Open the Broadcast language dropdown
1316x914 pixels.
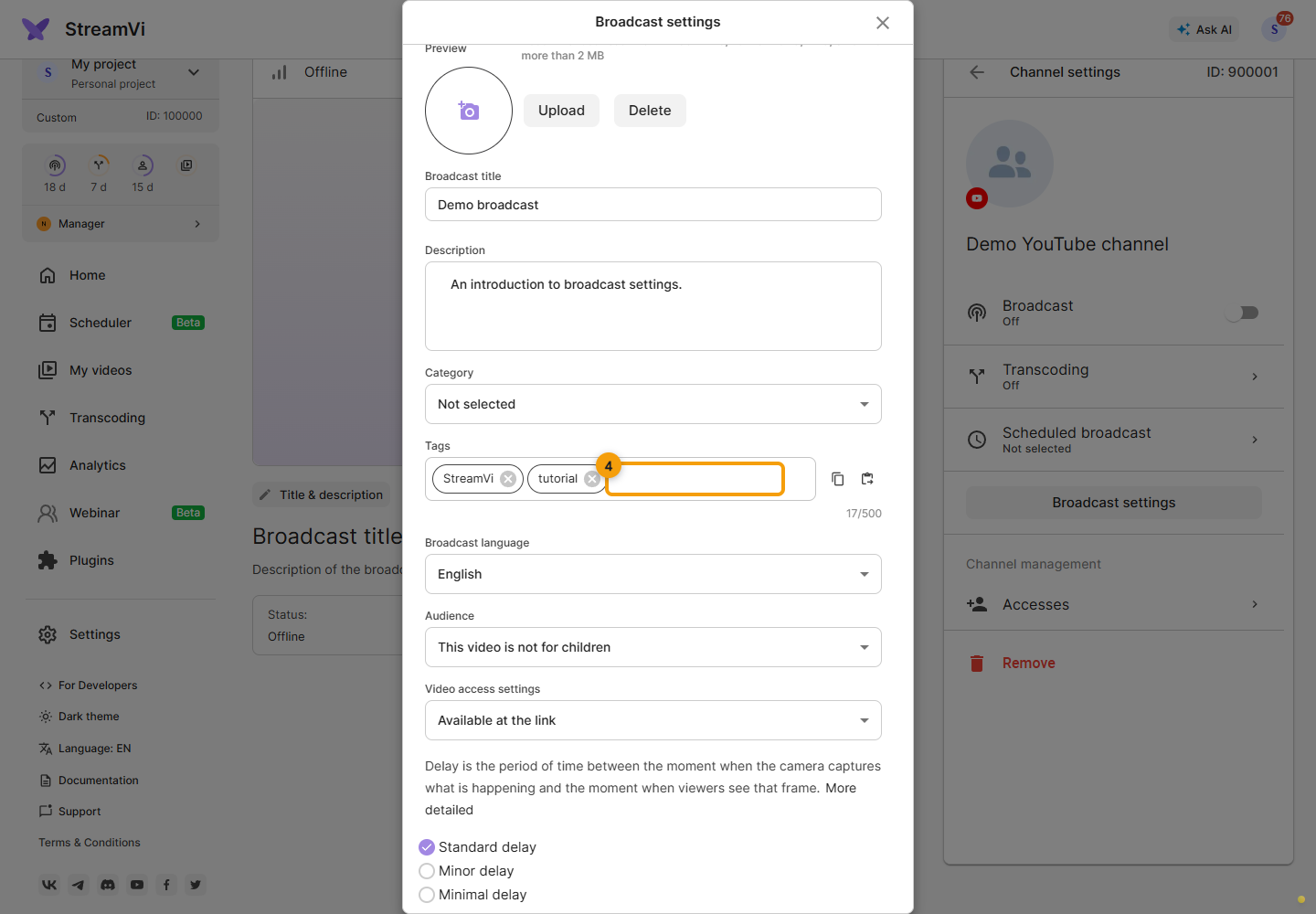[653, 574]
